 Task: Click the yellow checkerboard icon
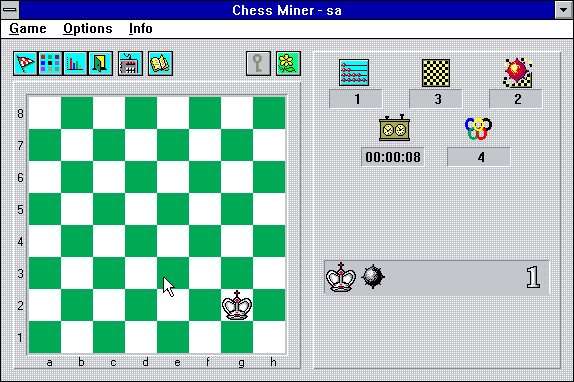(436, 73)
